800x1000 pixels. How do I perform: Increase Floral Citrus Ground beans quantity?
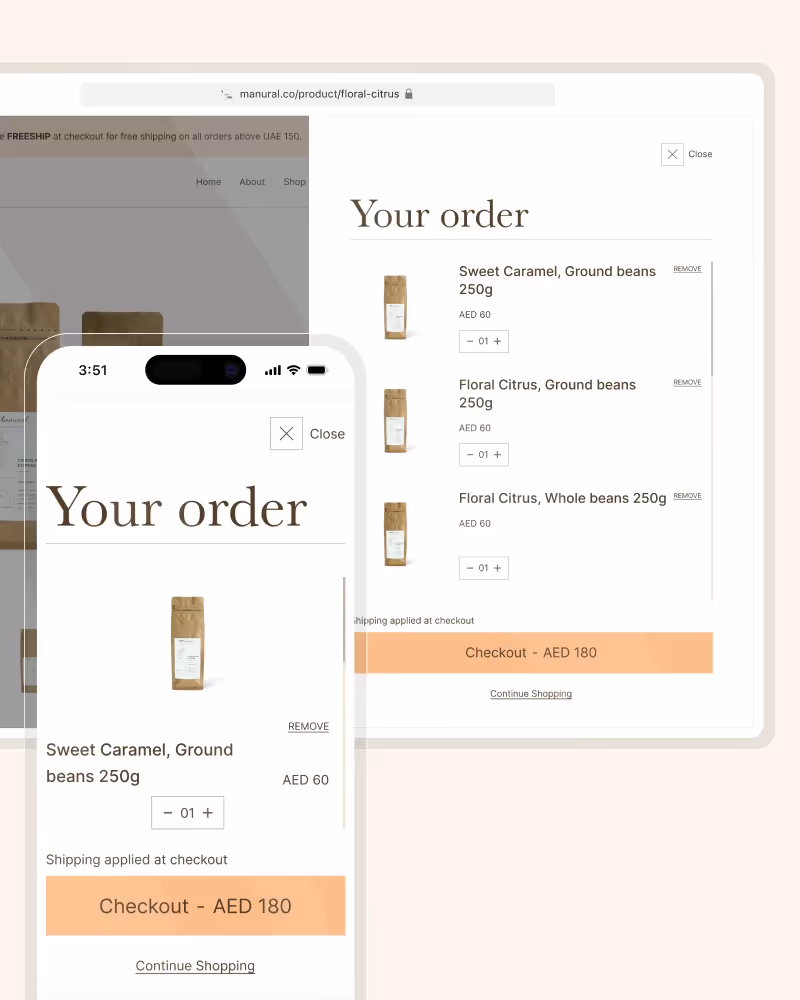click(x=498, y=455)
